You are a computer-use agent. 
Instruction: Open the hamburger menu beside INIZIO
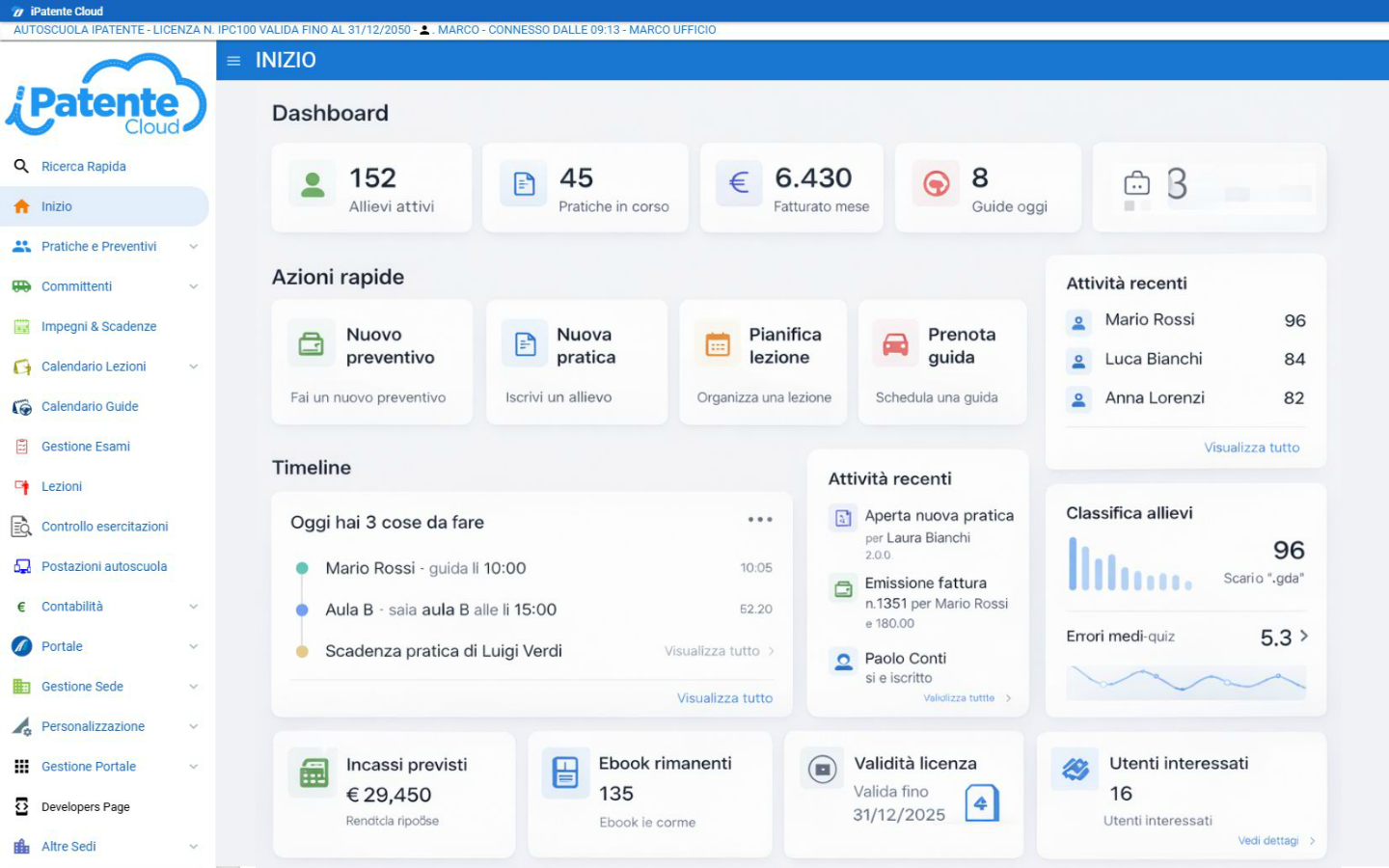[232, 60]
